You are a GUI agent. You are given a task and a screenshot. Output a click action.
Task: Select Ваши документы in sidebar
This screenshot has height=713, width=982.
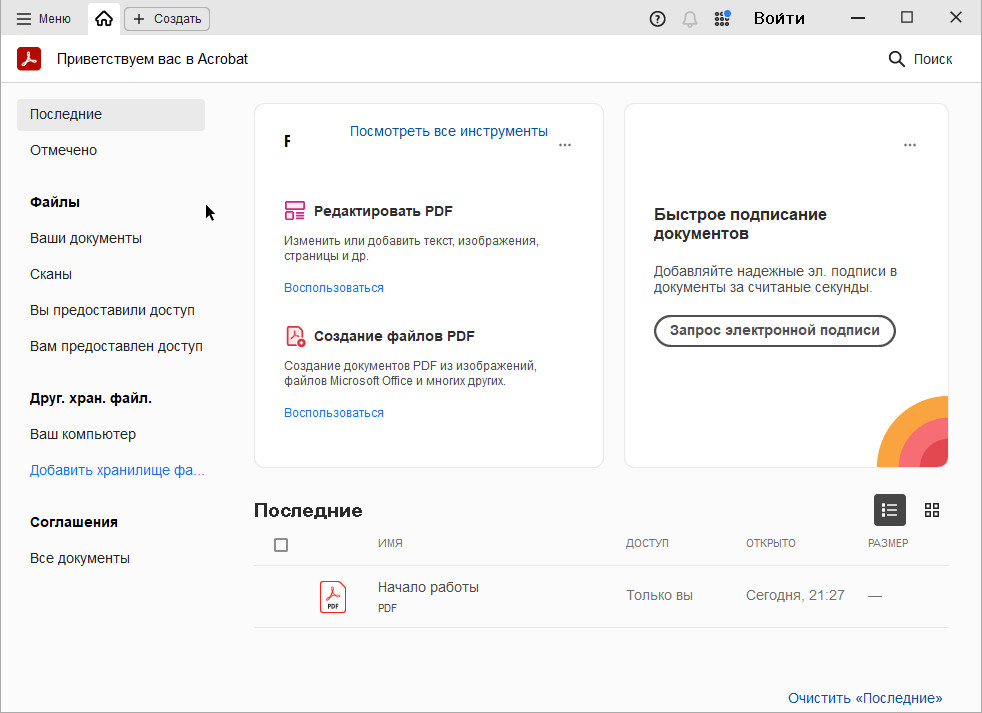tap(86, 238)
